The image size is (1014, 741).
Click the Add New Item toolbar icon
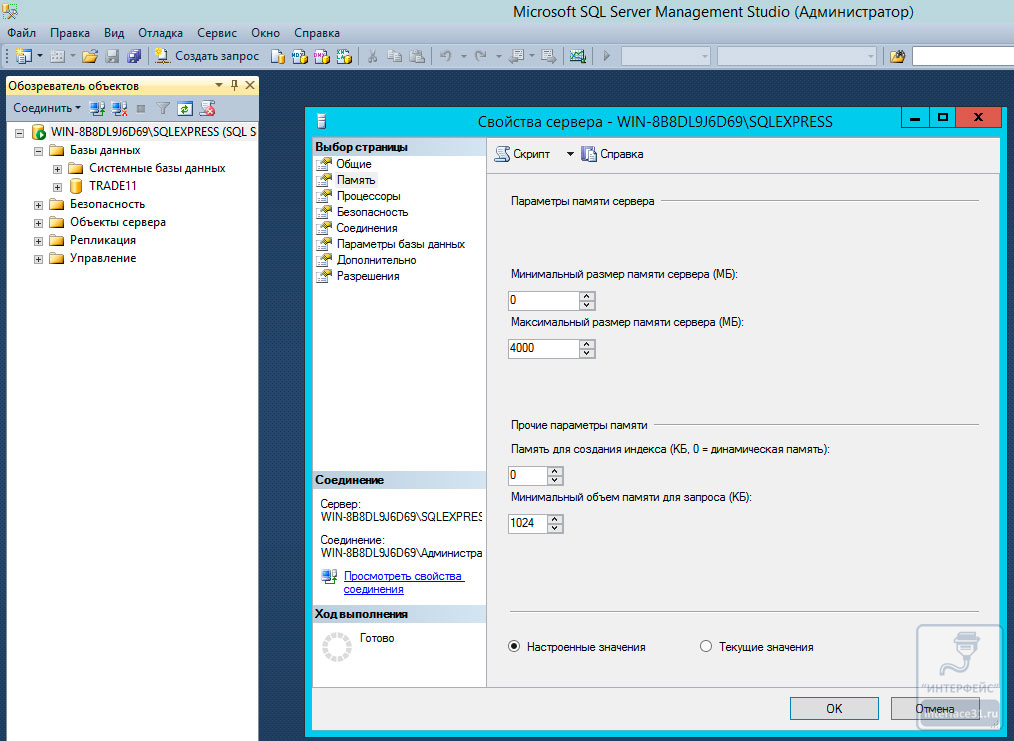pos(58,56)
